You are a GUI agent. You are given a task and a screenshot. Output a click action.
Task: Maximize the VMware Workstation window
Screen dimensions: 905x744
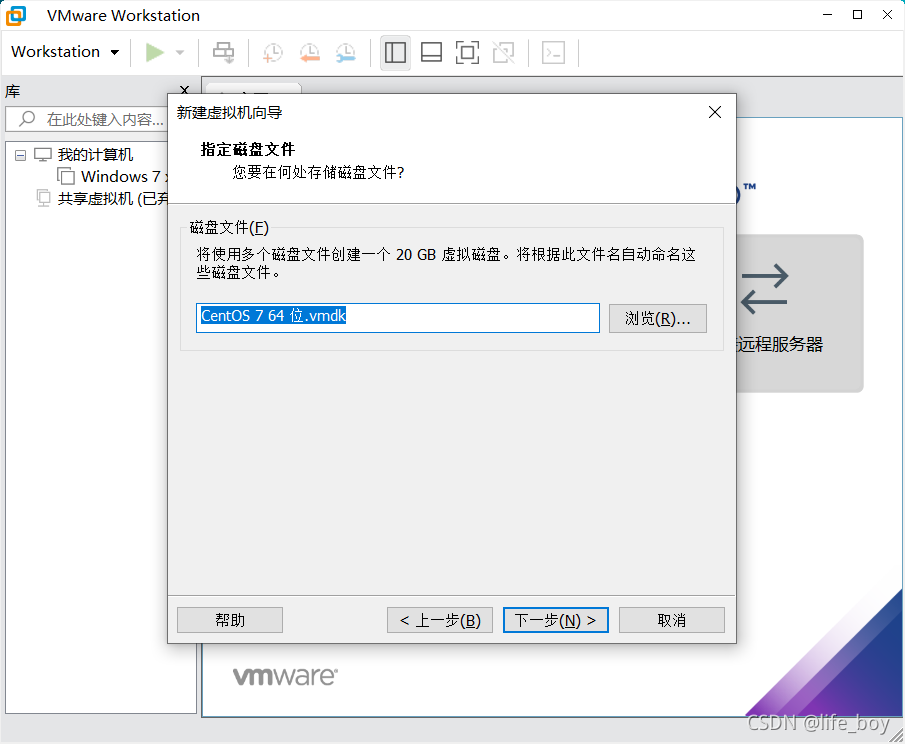point(858,15)
